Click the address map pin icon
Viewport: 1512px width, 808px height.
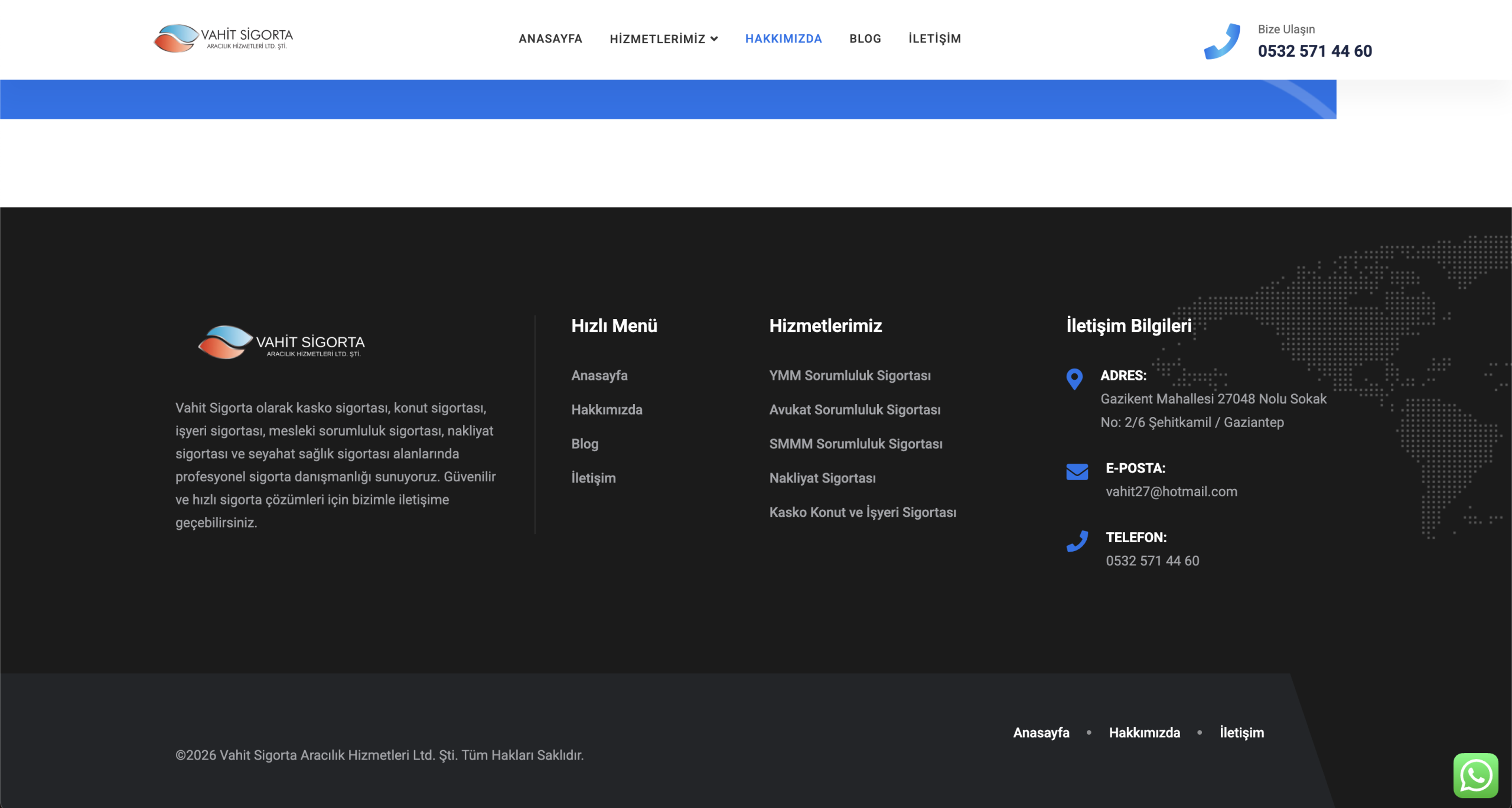(x=1074, y=379)
